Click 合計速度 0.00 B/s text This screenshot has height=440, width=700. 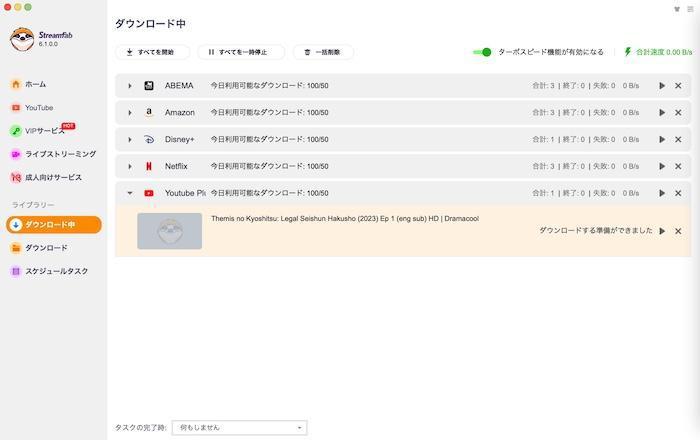(x=664, y=52)
